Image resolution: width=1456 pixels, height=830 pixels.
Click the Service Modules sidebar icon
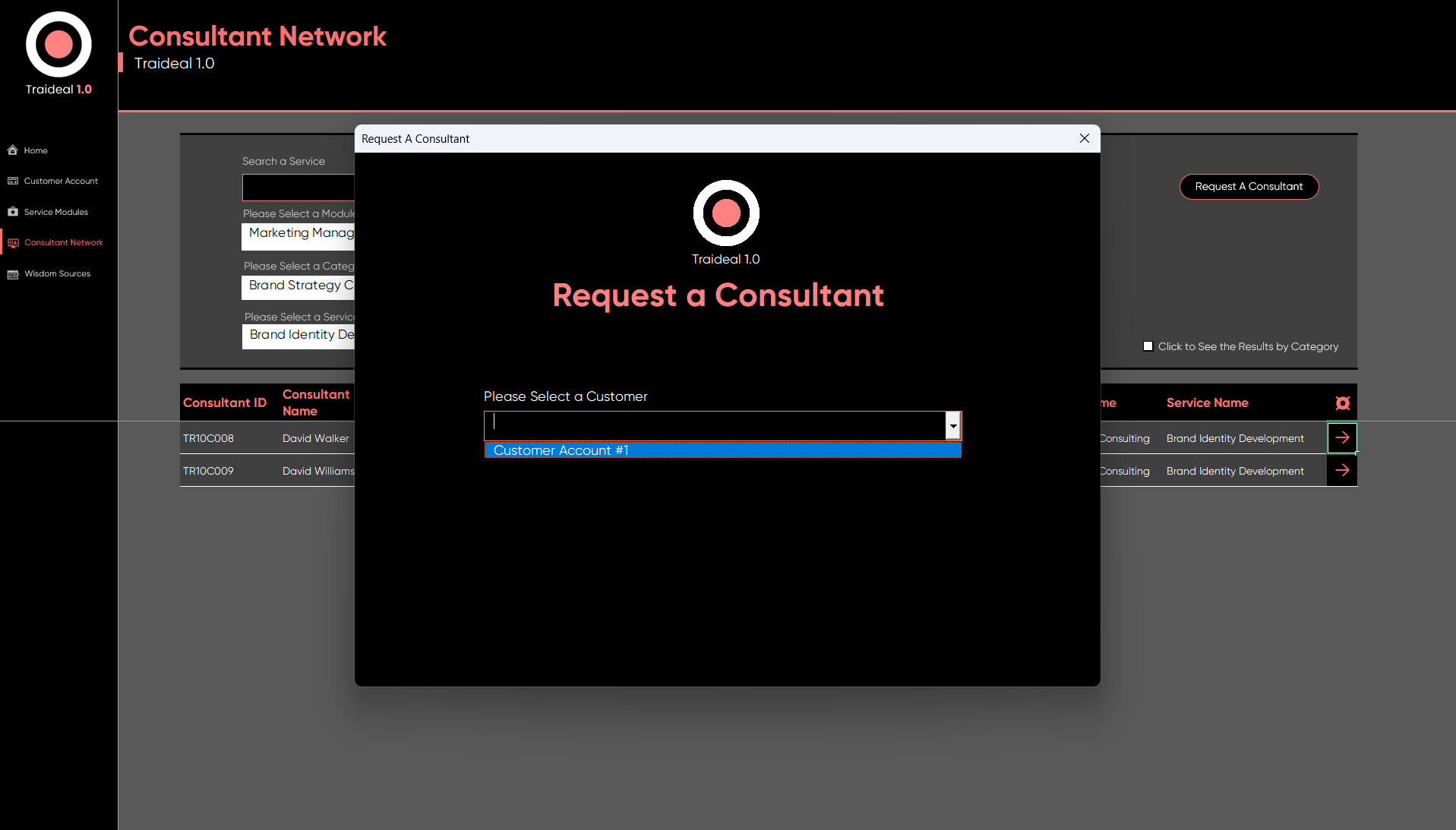coord(13,212)
